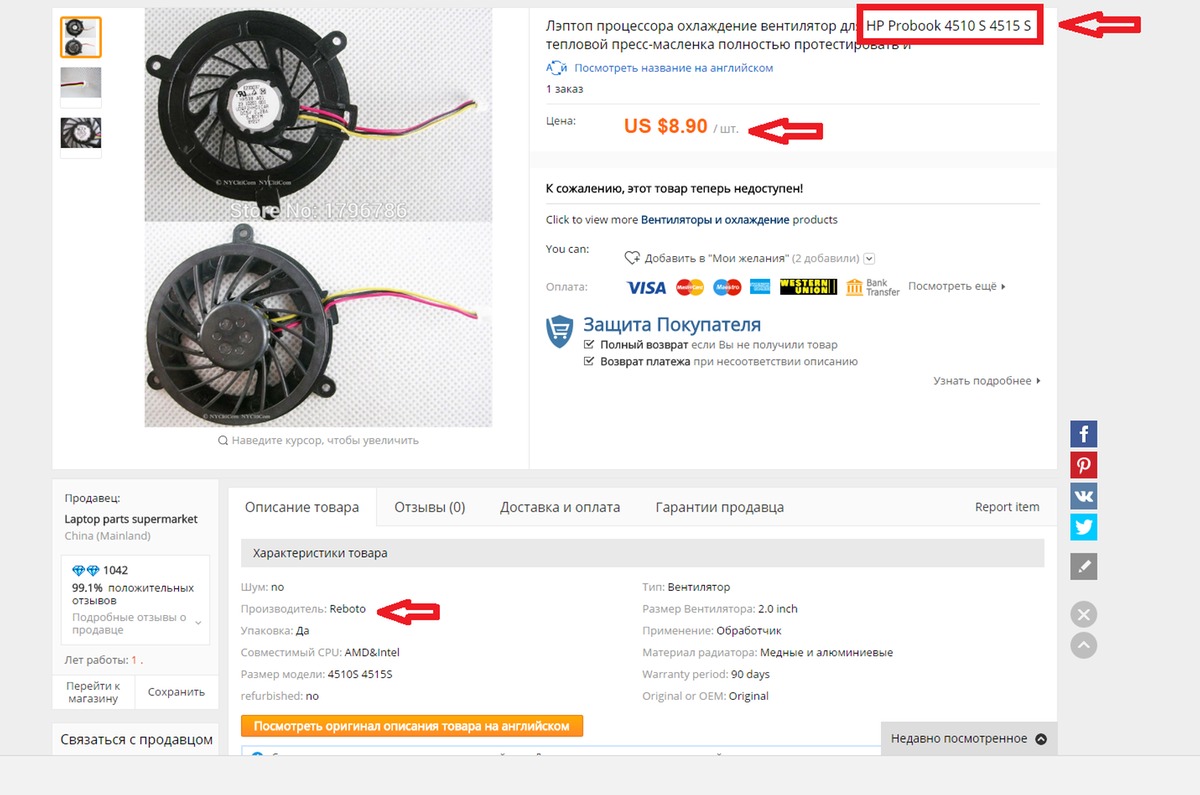Click the heart wish list icon
Image resolution: width=1200 pixels, height=795 pixels.
[x=632, y=257]
